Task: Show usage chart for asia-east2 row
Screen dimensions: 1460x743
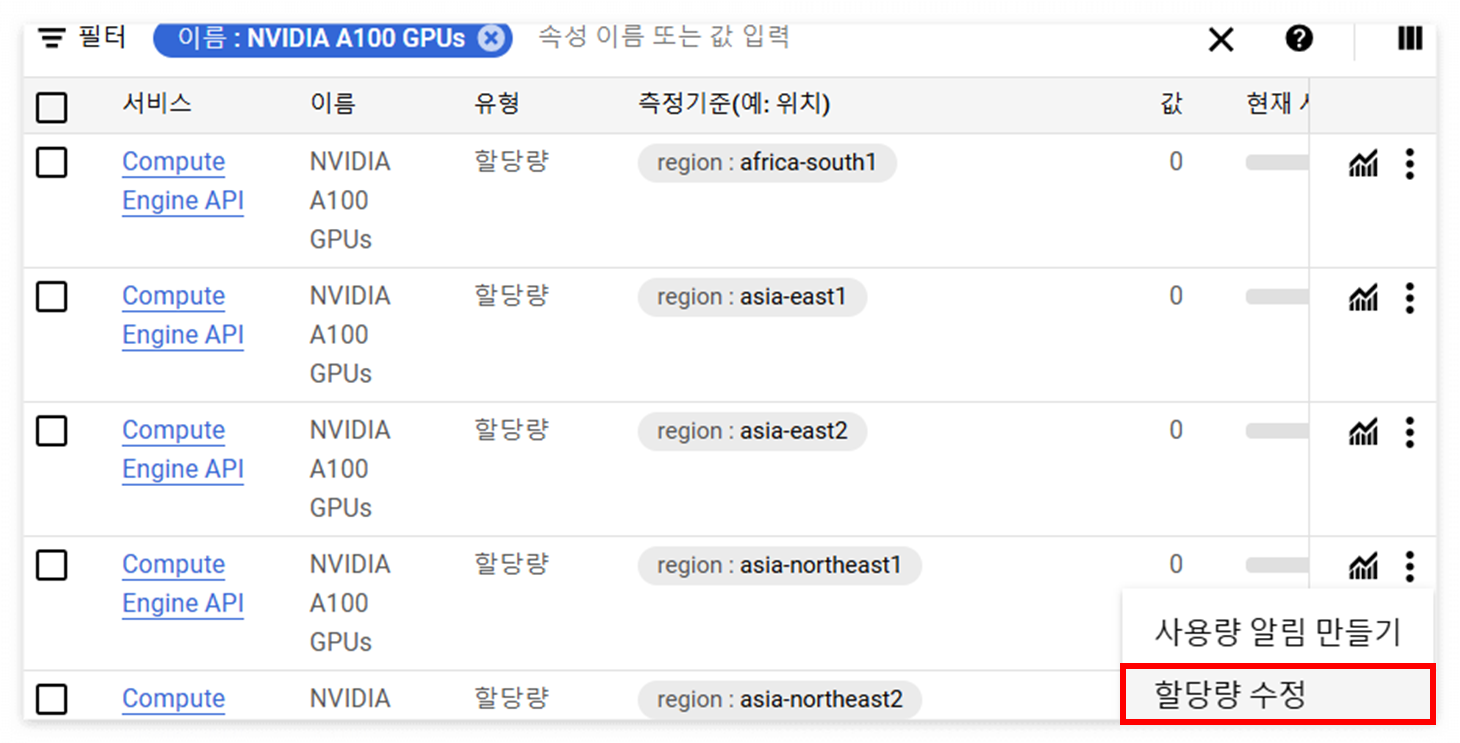Action: click(1363, 432)
